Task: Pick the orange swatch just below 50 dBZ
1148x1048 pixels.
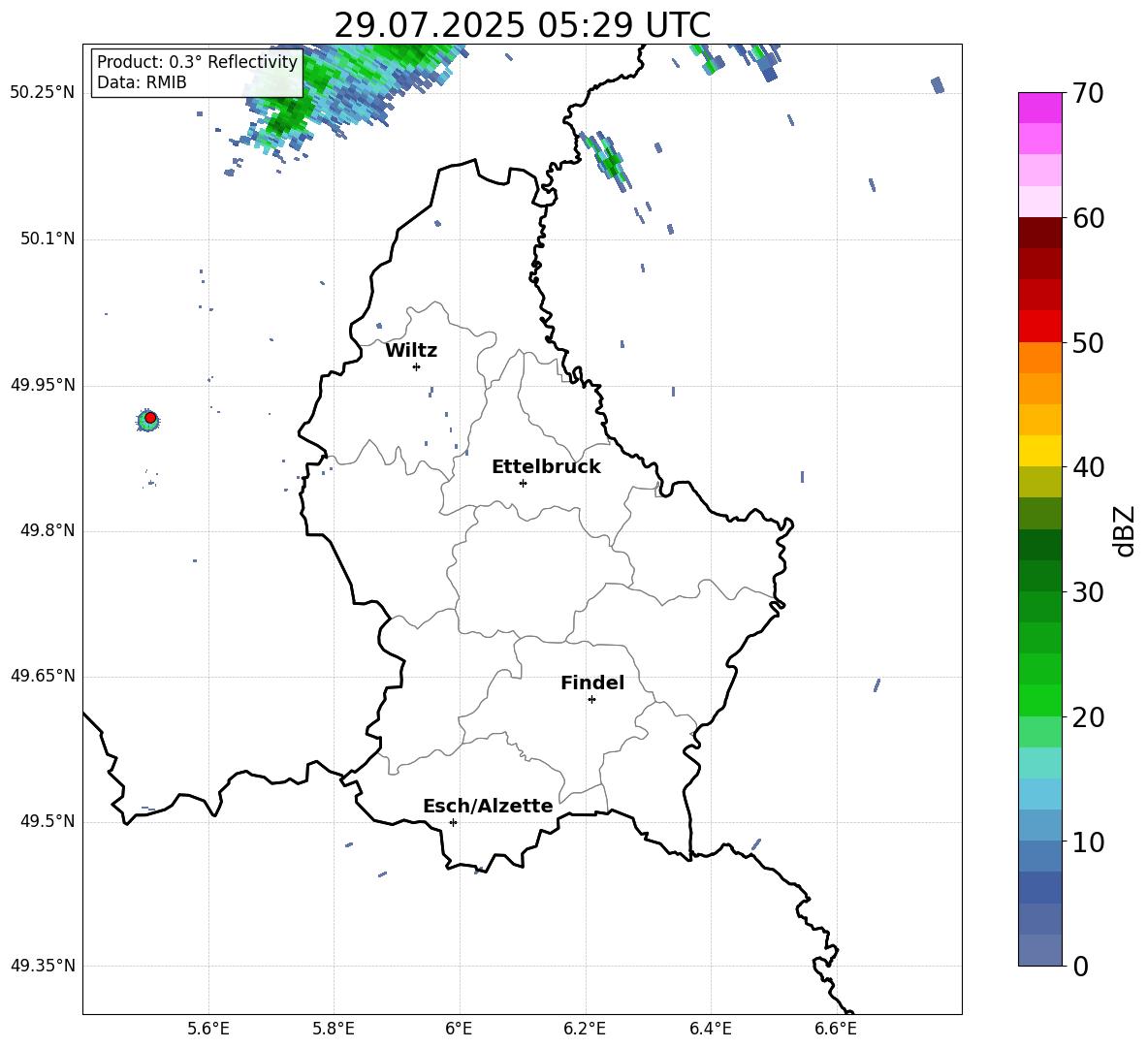Action: click(x=1039, y=357)
